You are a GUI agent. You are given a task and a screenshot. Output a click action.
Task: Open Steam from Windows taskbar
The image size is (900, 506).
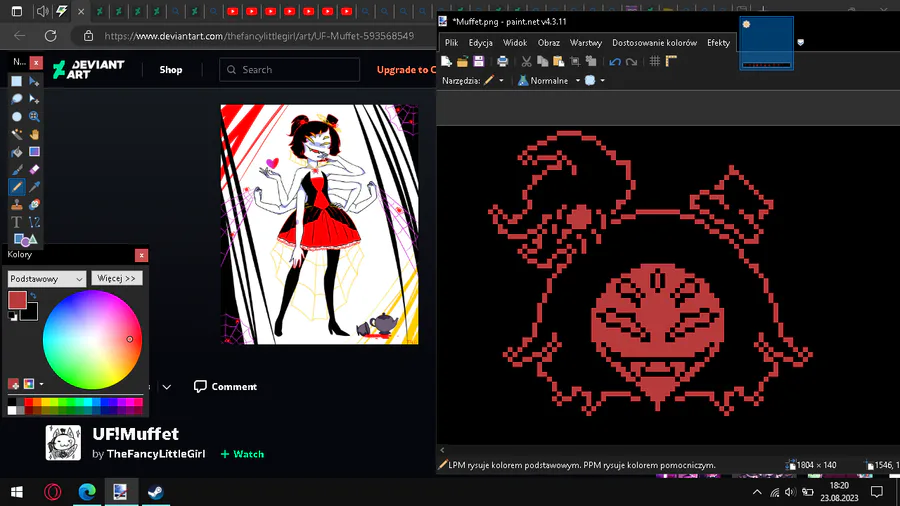[x=156, y=492]
